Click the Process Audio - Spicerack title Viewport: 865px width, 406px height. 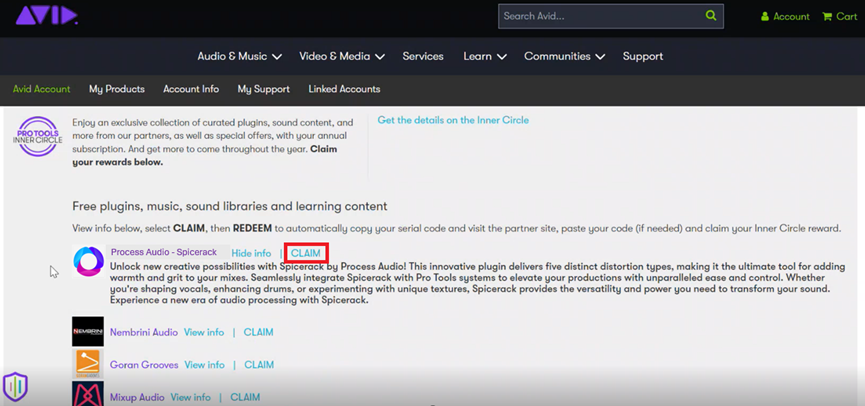[x=164, y=252]
